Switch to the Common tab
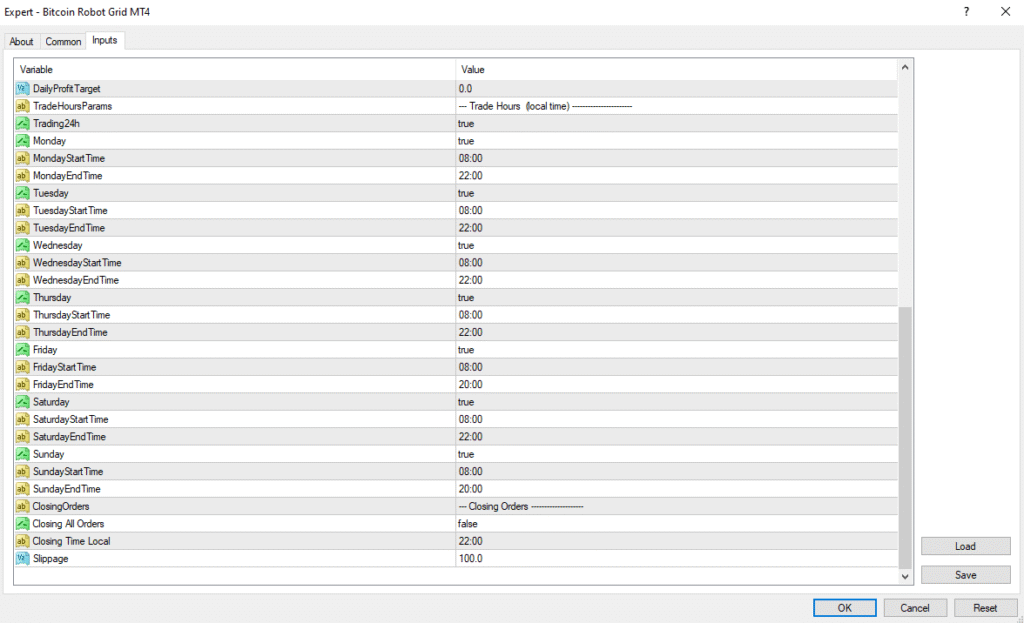This screenshot has width=1024, height=623. 64,42
